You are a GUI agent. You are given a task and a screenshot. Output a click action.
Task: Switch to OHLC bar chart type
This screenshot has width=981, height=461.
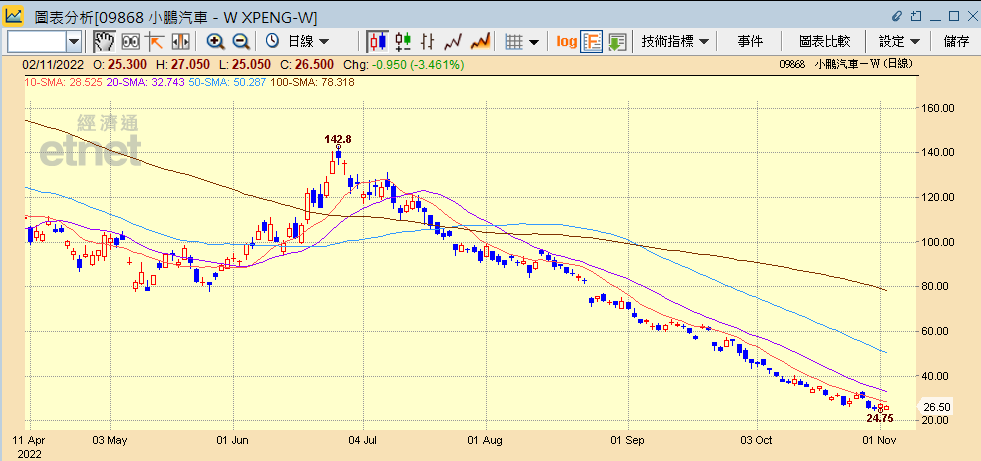tap(428, 42)
